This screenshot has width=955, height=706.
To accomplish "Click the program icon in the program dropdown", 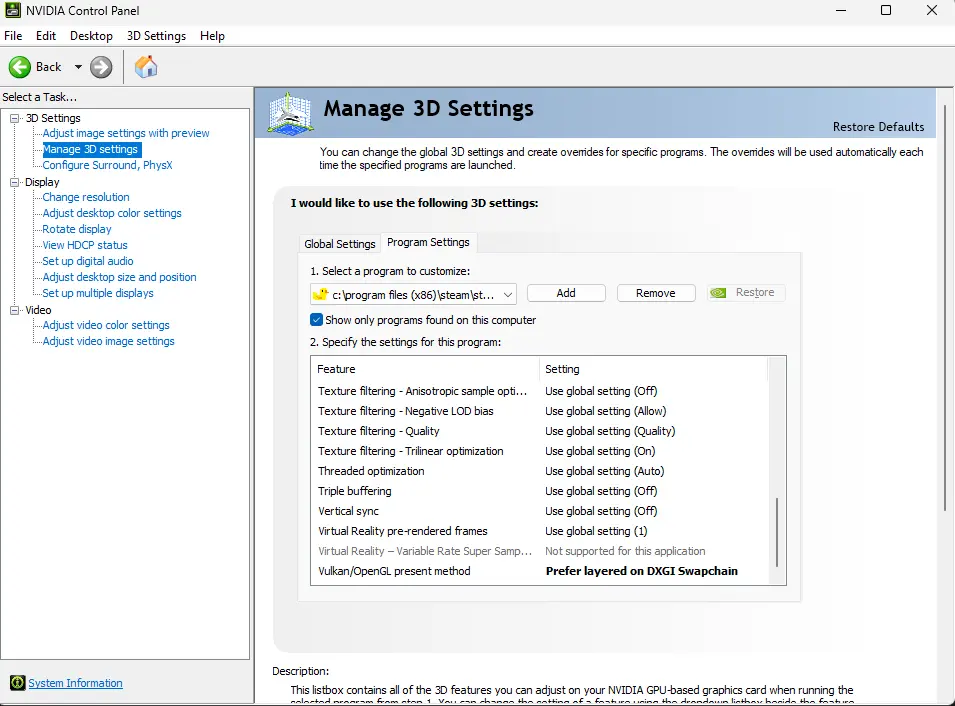I will point(320,294).
